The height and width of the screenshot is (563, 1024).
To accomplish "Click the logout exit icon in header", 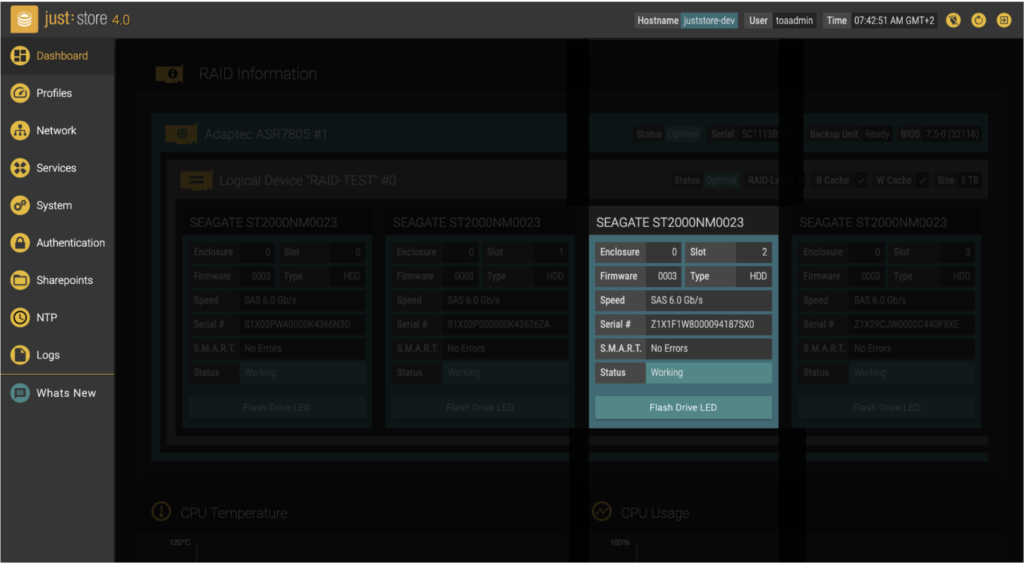I will (x=1004, y=20).
